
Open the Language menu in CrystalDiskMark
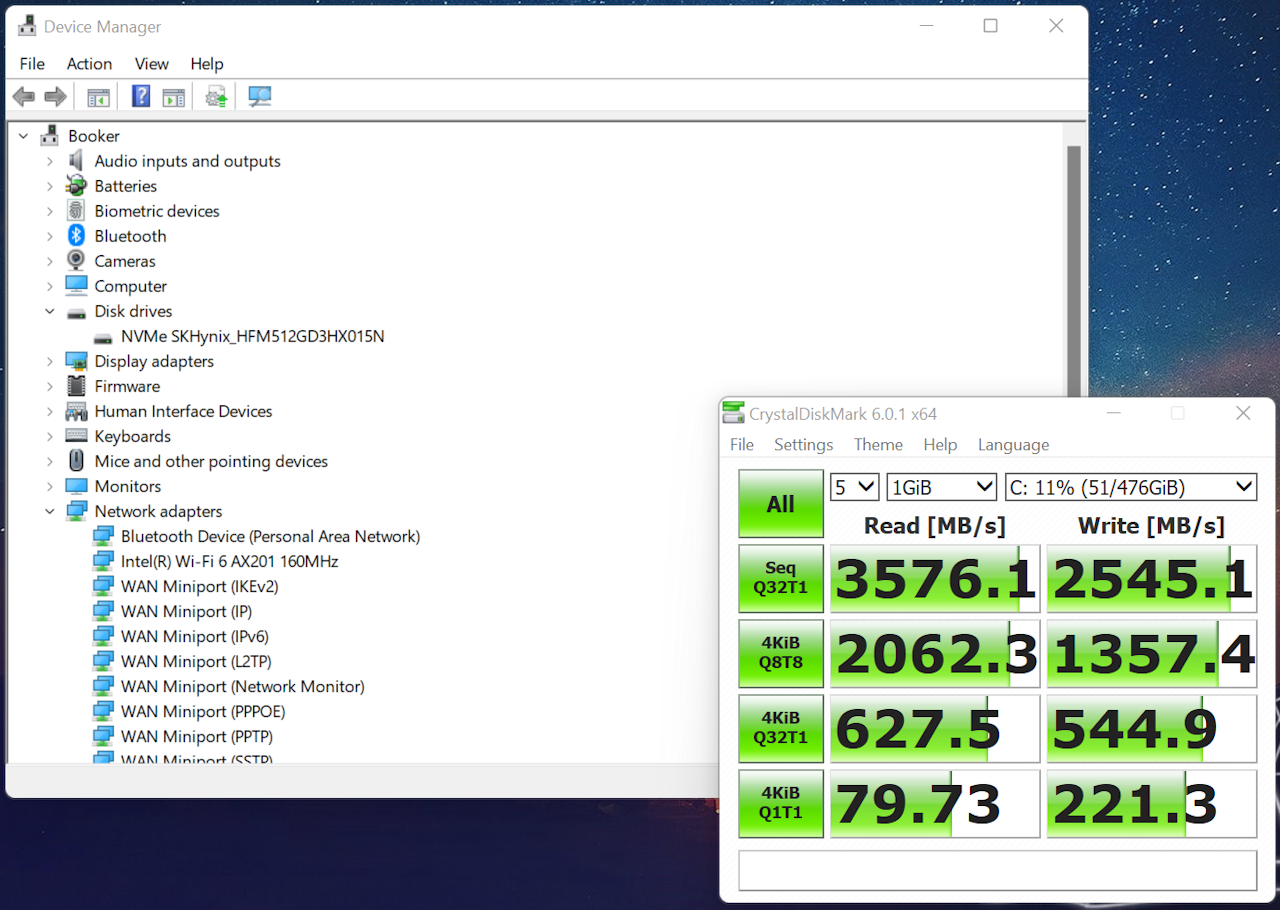click(1013, 445)
